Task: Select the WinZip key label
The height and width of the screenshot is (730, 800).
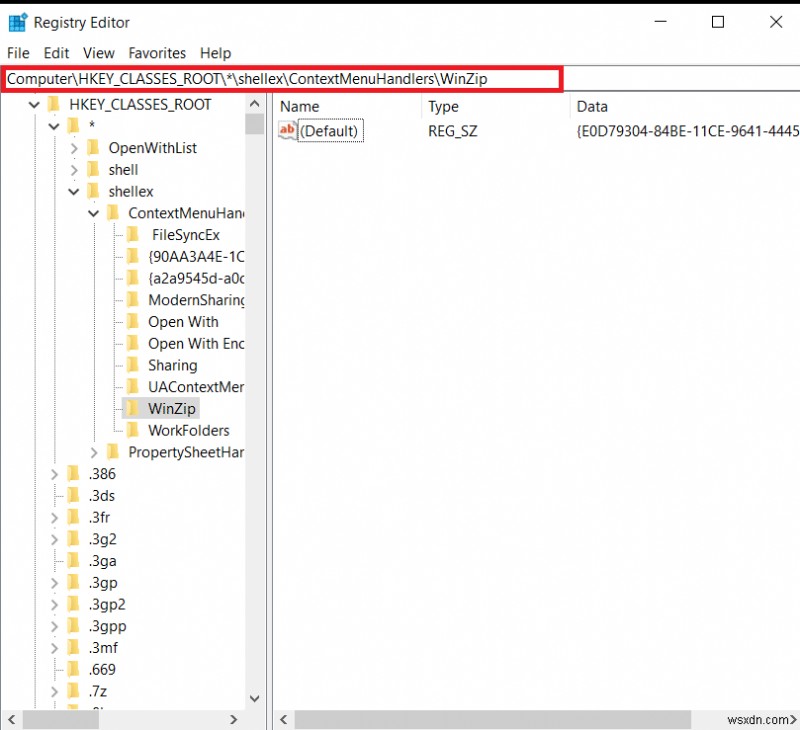Action: (x=171, y=409)
